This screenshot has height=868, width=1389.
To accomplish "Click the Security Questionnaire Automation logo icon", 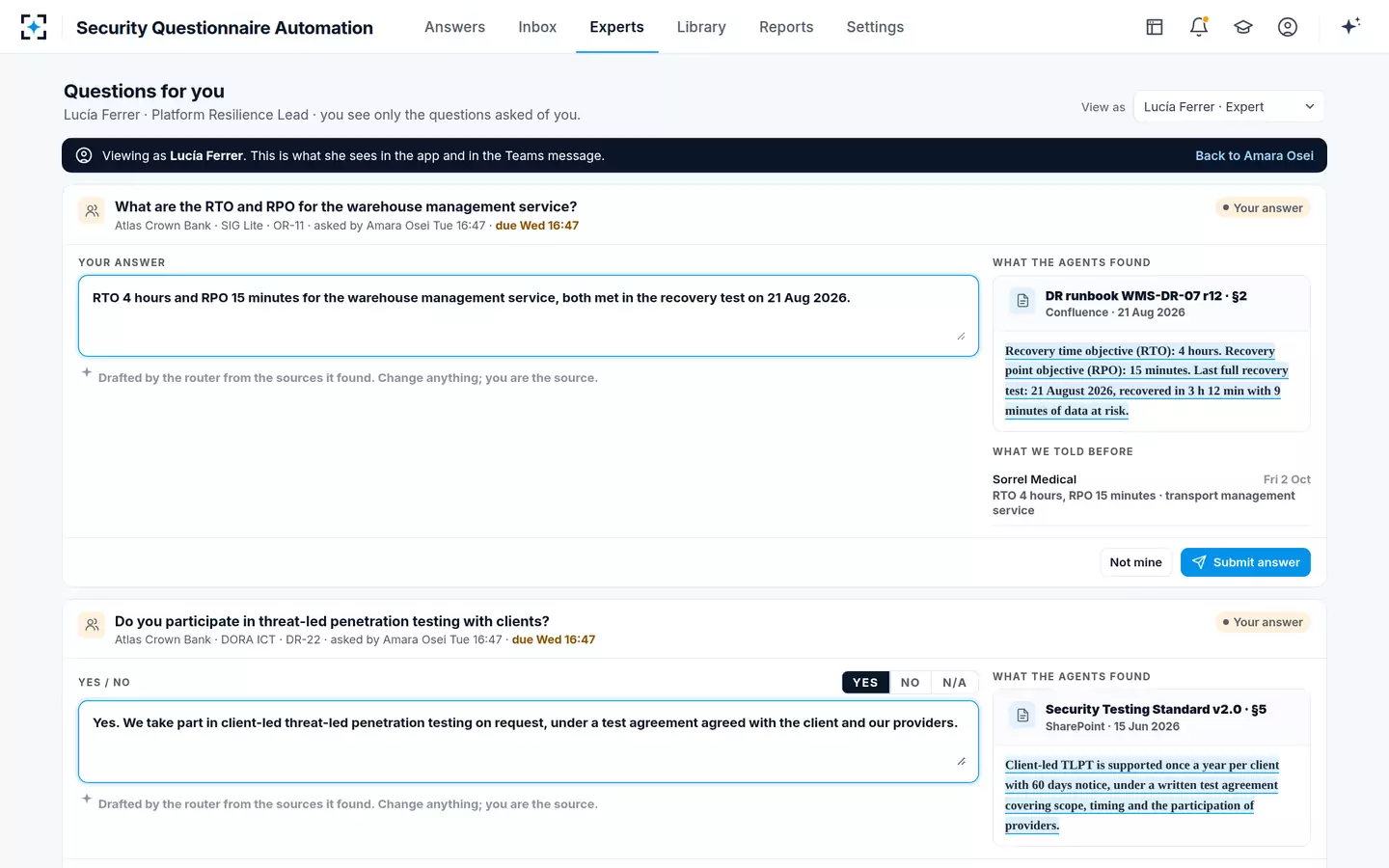I will (34, 27).
